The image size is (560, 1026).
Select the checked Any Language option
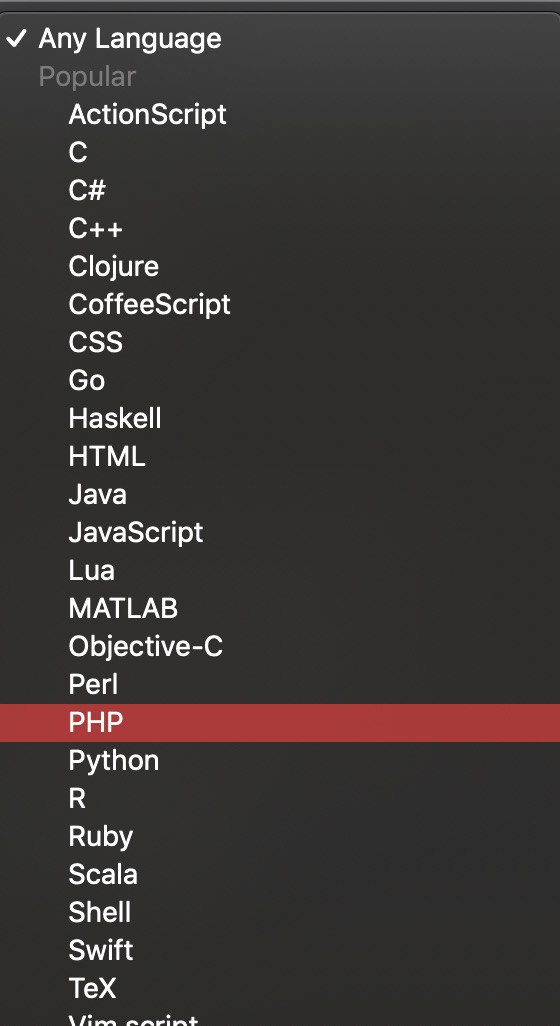(x=280, y=39)
